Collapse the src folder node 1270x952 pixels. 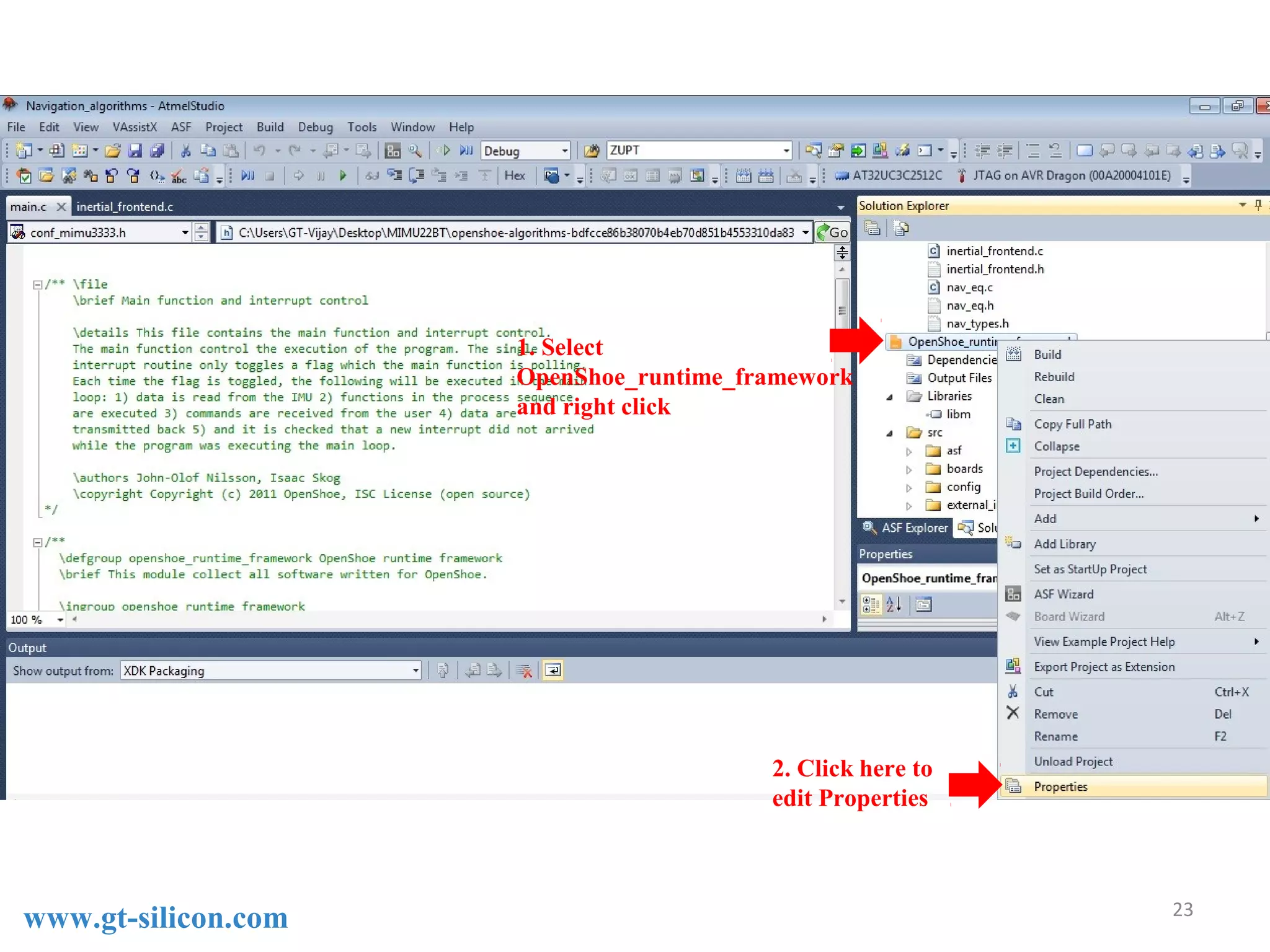pos(890,433)
